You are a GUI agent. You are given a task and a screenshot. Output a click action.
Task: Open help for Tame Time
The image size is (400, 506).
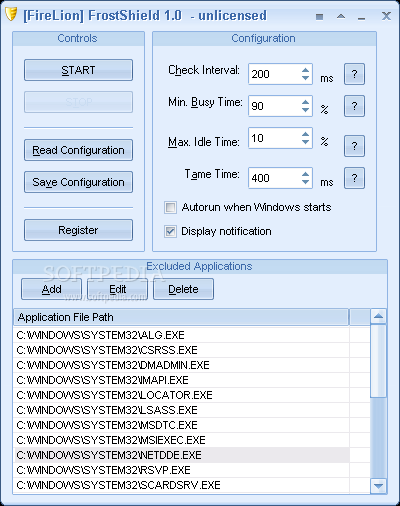pyautogui.click(x=354, y=178)
